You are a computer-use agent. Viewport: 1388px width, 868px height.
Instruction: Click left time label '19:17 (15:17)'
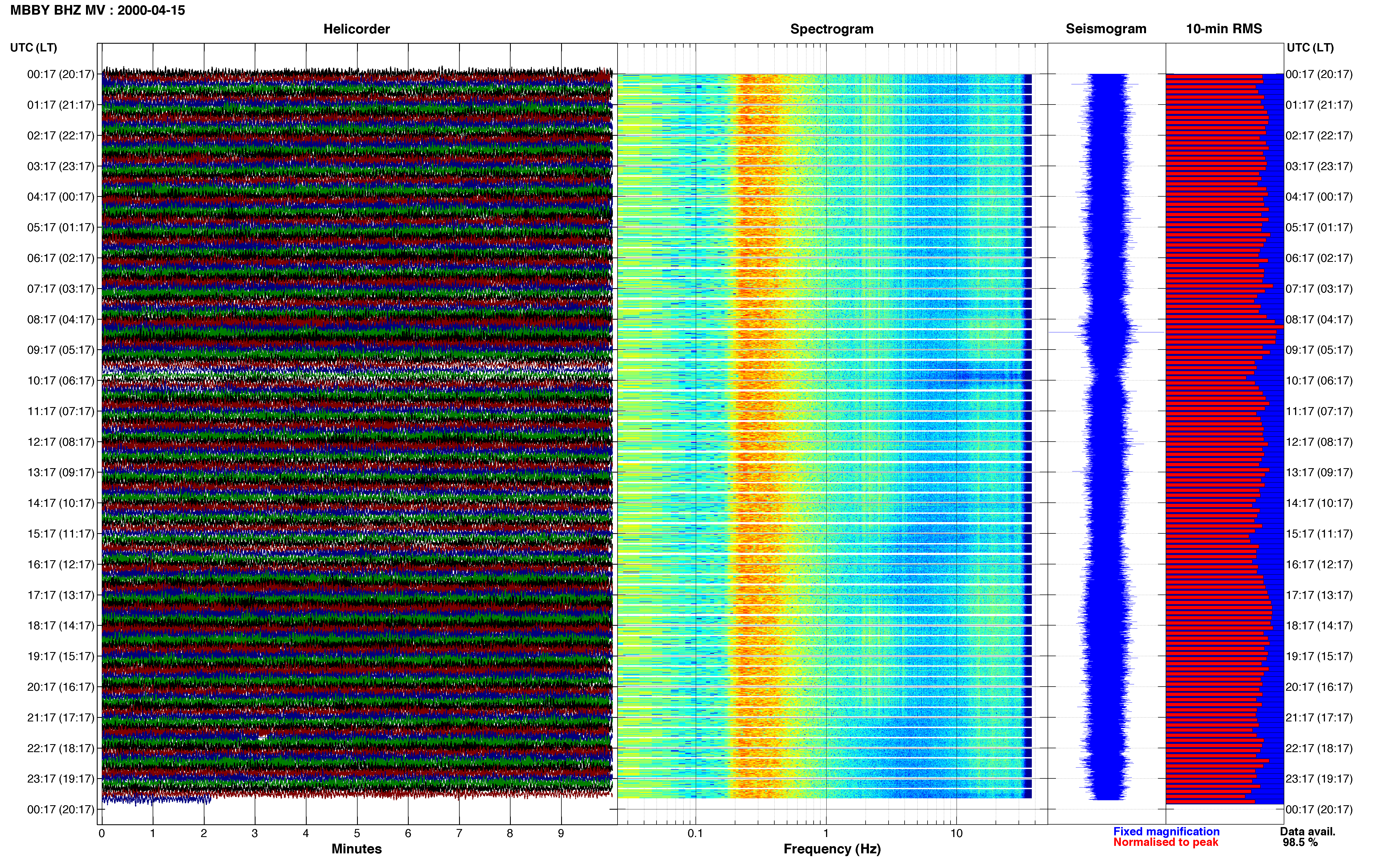(60, 656)
